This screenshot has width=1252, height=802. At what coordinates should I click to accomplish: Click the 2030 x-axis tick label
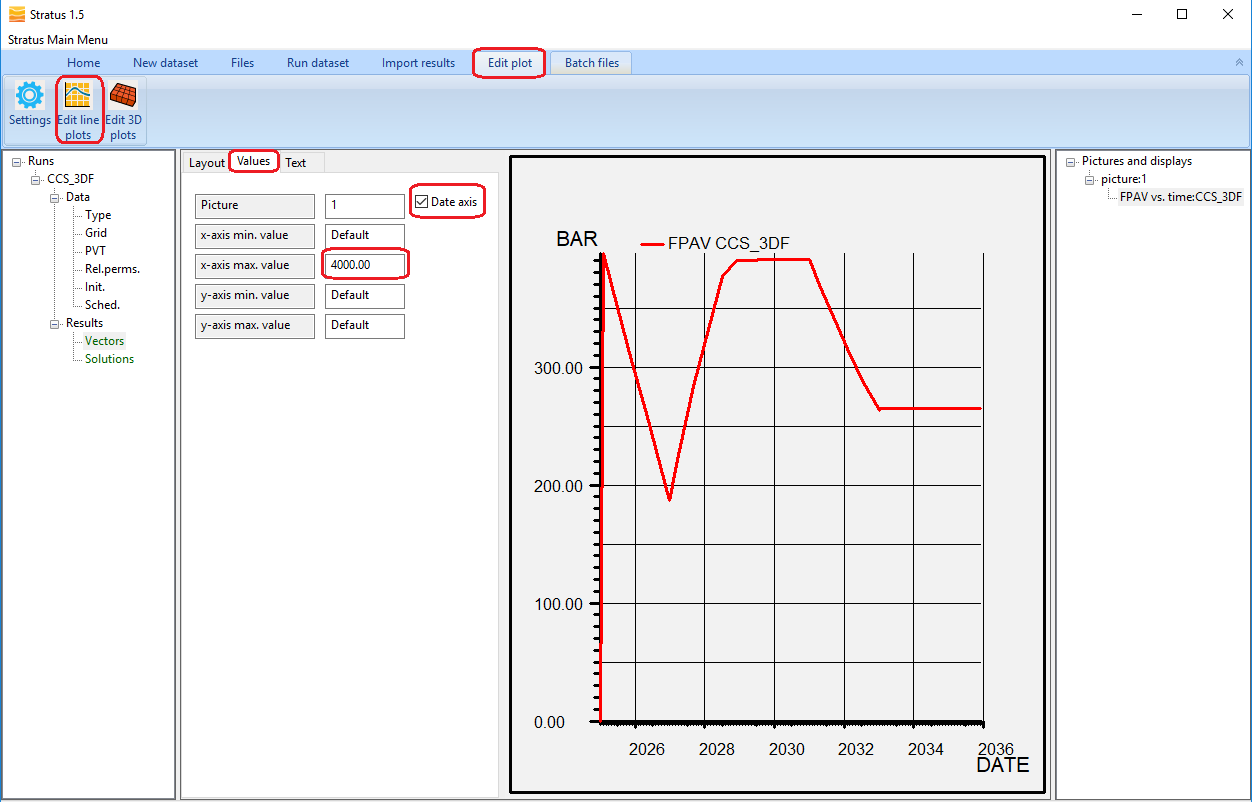(787, 749)
